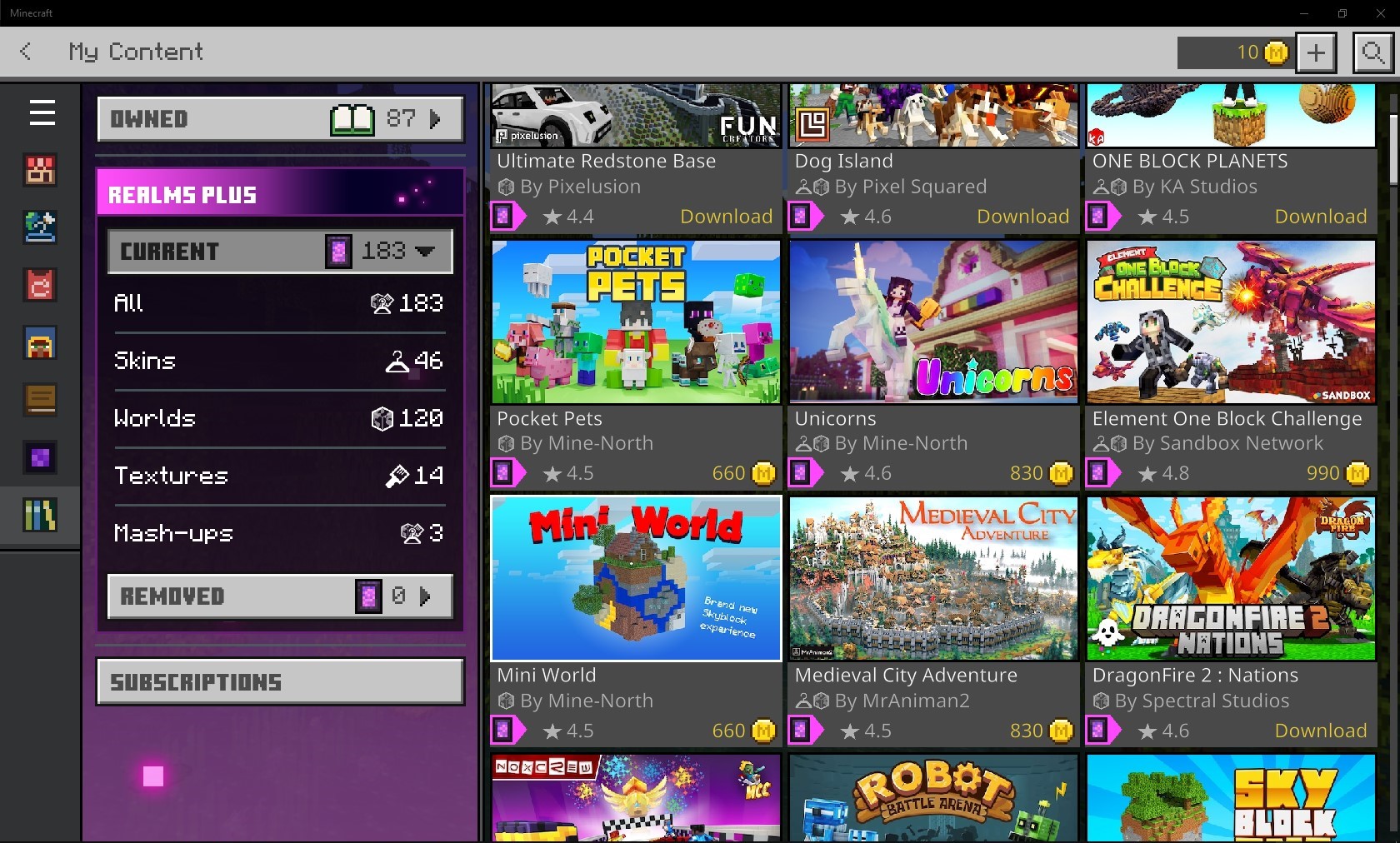
Task: Click the 830 price on Unicorns
Action: point(1027,473)
